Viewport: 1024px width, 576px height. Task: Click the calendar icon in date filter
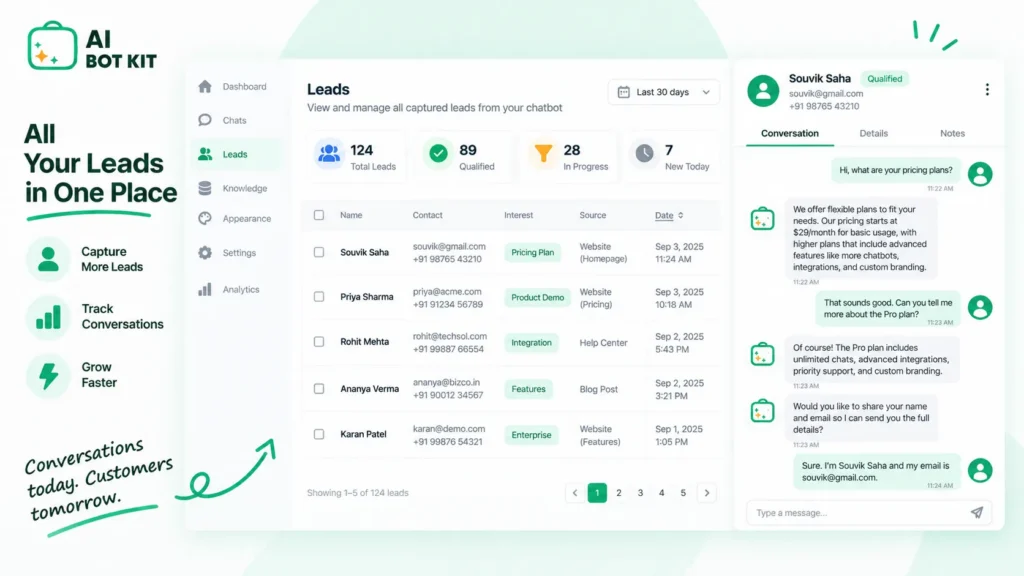pyautogui.click(x=624, y=92)
